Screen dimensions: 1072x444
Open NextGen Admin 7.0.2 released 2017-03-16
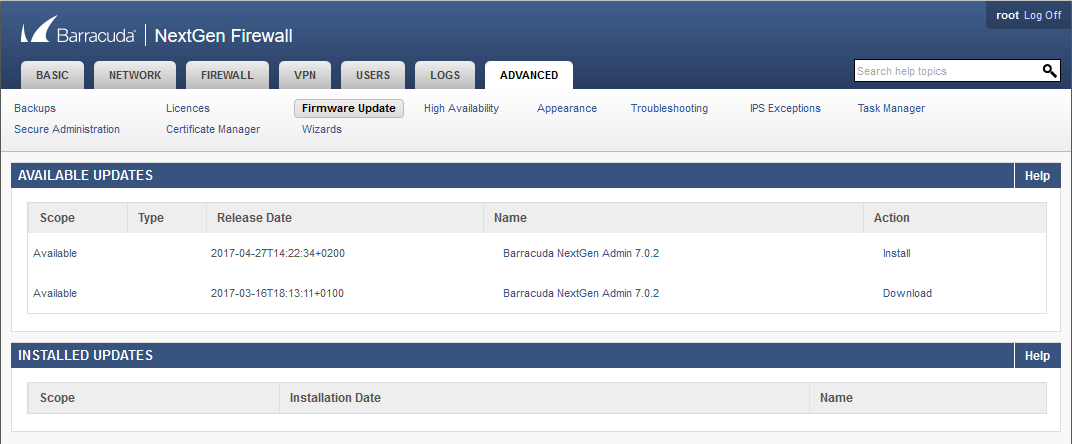[x=581, y=293]
